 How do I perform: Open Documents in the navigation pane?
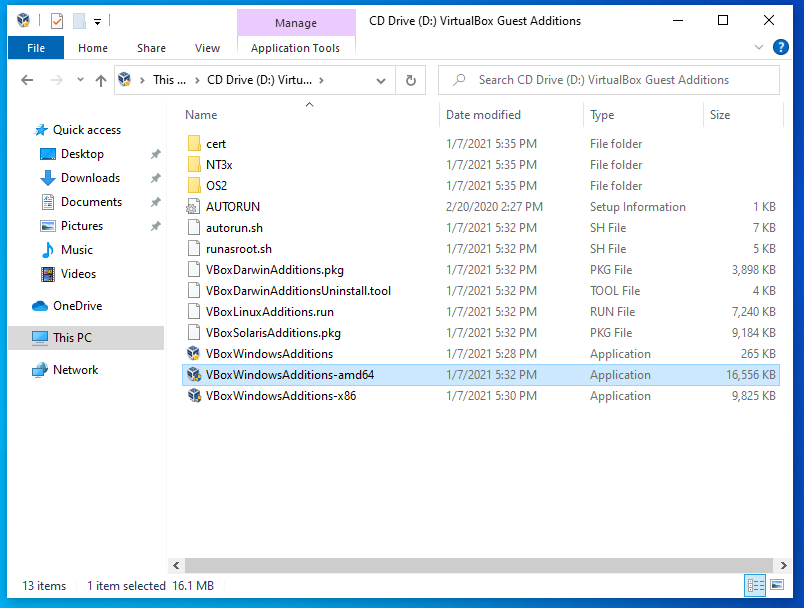[x=91, y=202]
